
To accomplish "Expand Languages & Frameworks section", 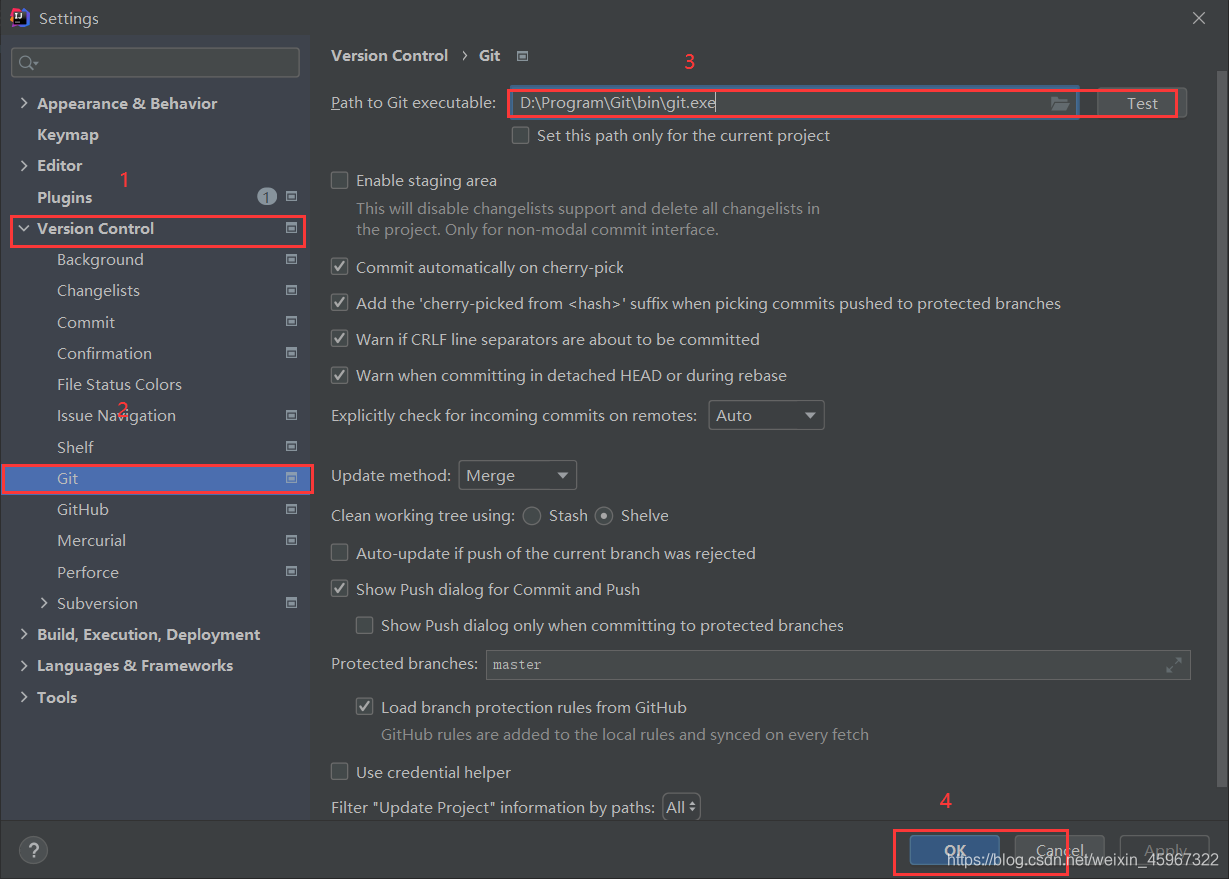I will pyautogui.click(x=24, y=665).
